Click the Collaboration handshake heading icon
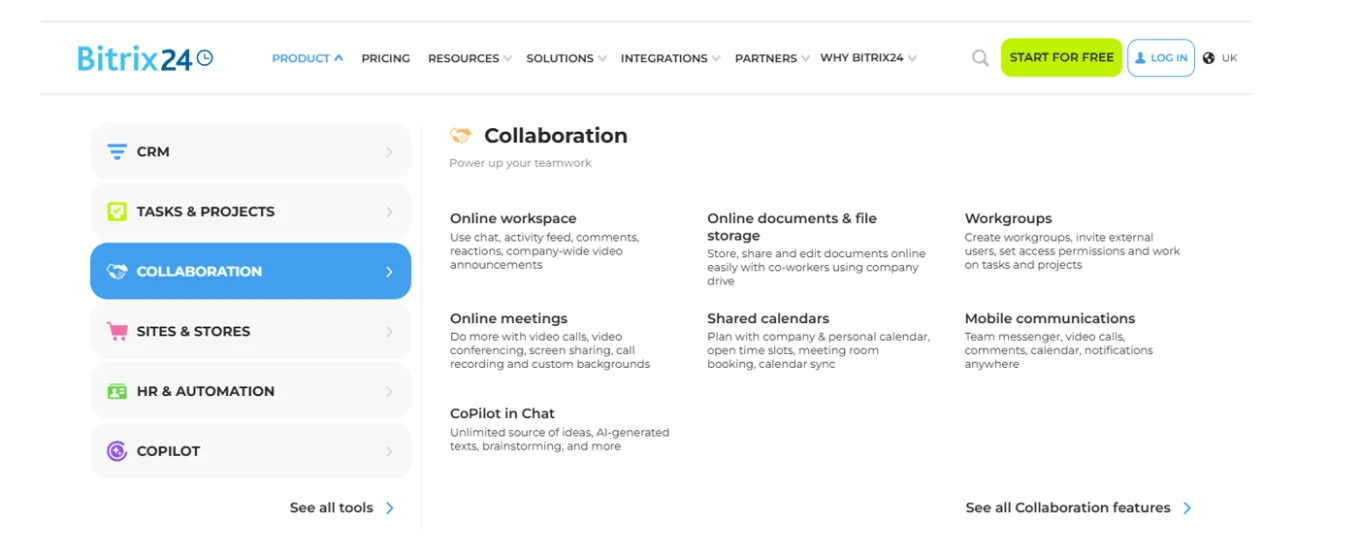Image resolution: width=1360 pixels, height=558 pixels. click(460, 136)
